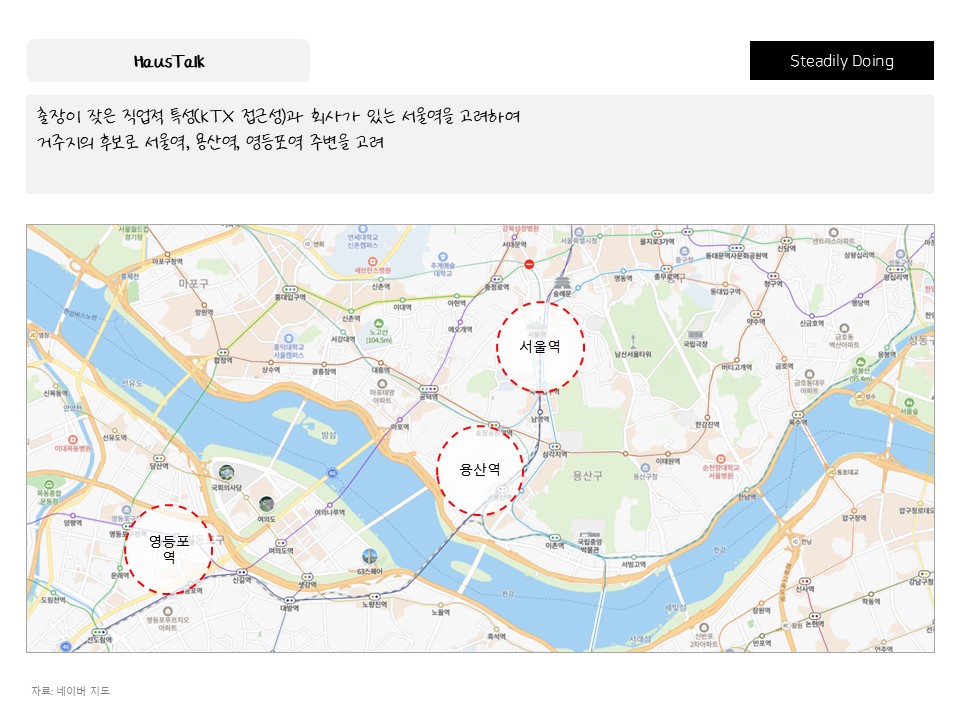Click the 애오개역 station label
This screenshot has height=720, width=960.
(x=460, y=329)
